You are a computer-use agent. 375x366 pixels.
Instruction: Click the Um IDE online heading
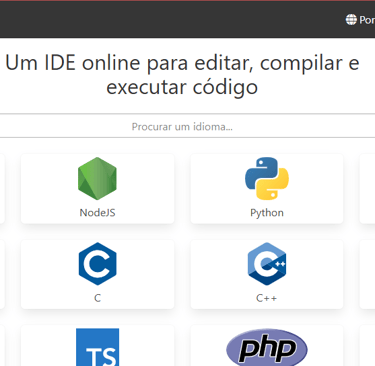coord(182,75)
